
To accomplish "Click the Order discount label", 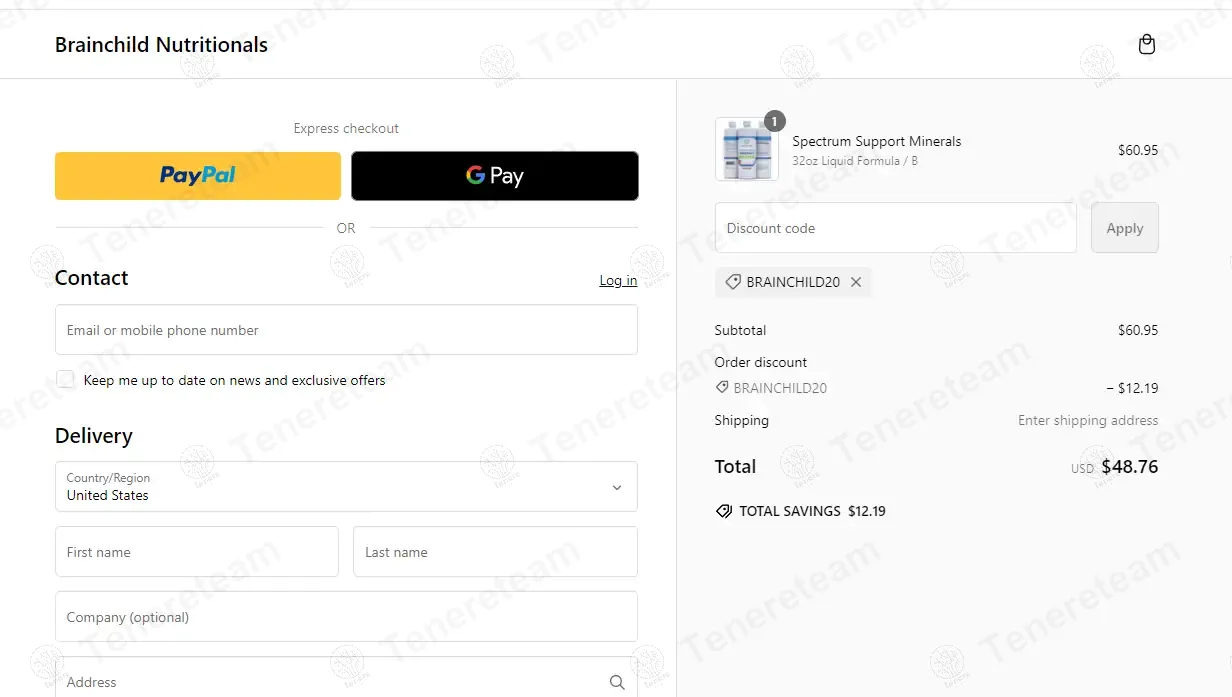I will coord(761,362).
